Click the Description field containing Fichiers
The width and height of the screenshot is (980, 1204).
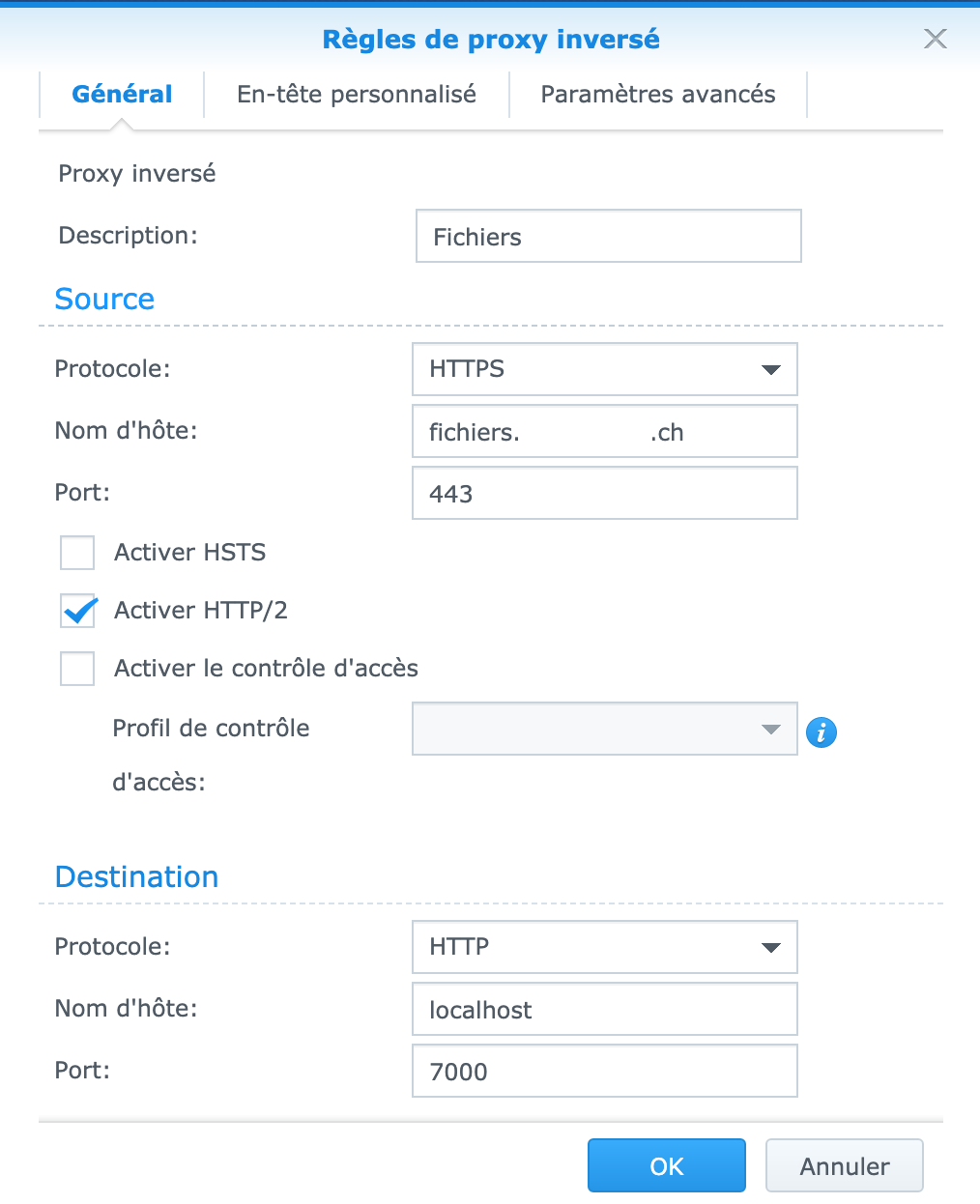(x=609, y=236)
